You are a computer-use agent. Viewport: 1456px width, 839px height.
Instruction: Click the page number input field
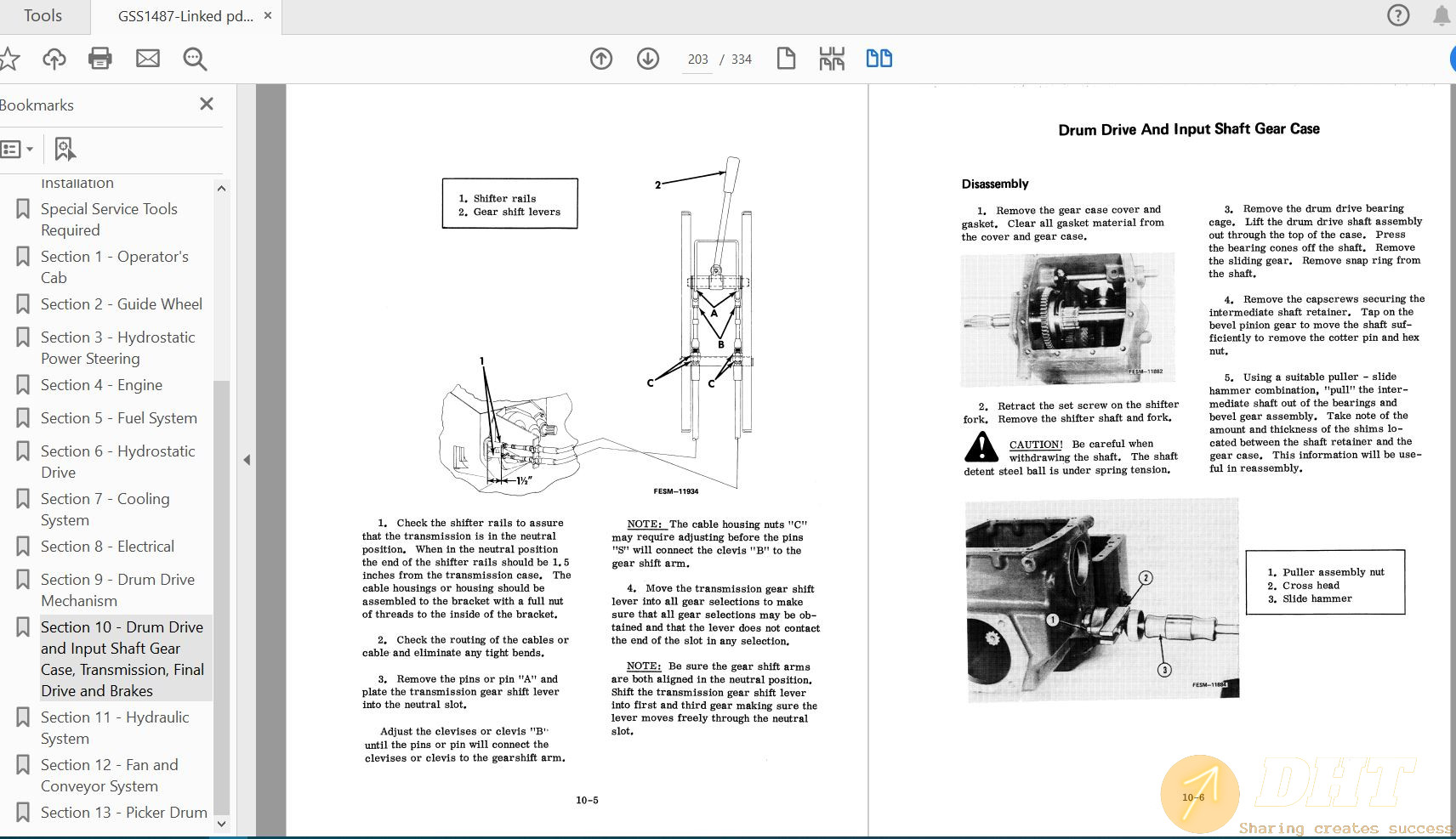tap(697, 60)
